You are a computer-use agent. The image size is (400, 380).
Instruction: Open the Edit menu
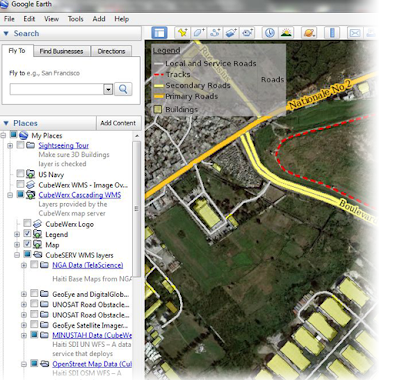pyautogui.click(x=29, y=19)
